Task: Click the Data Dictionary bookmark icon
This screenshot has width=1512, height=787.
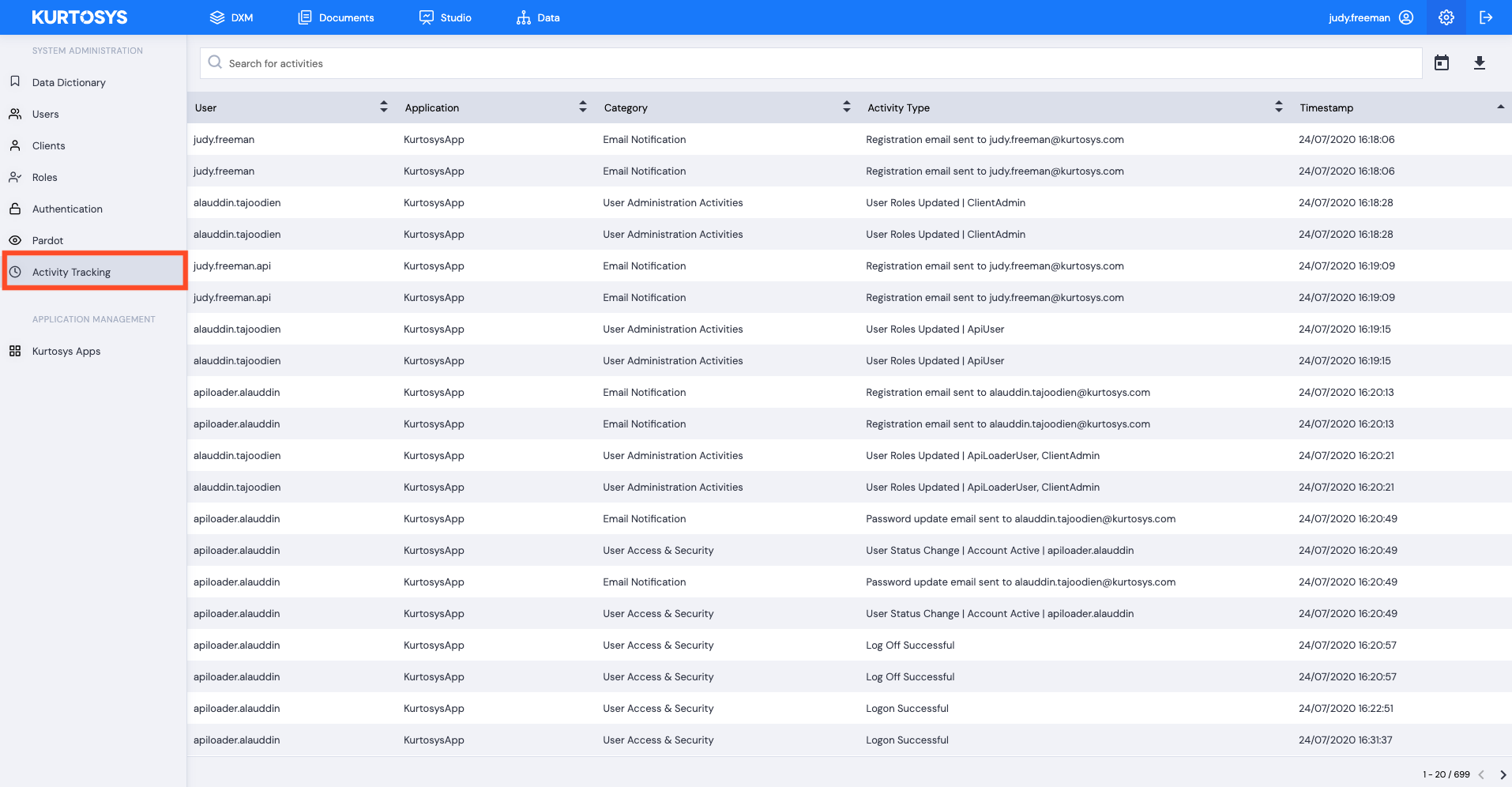Action: click(x=15, y=82)
